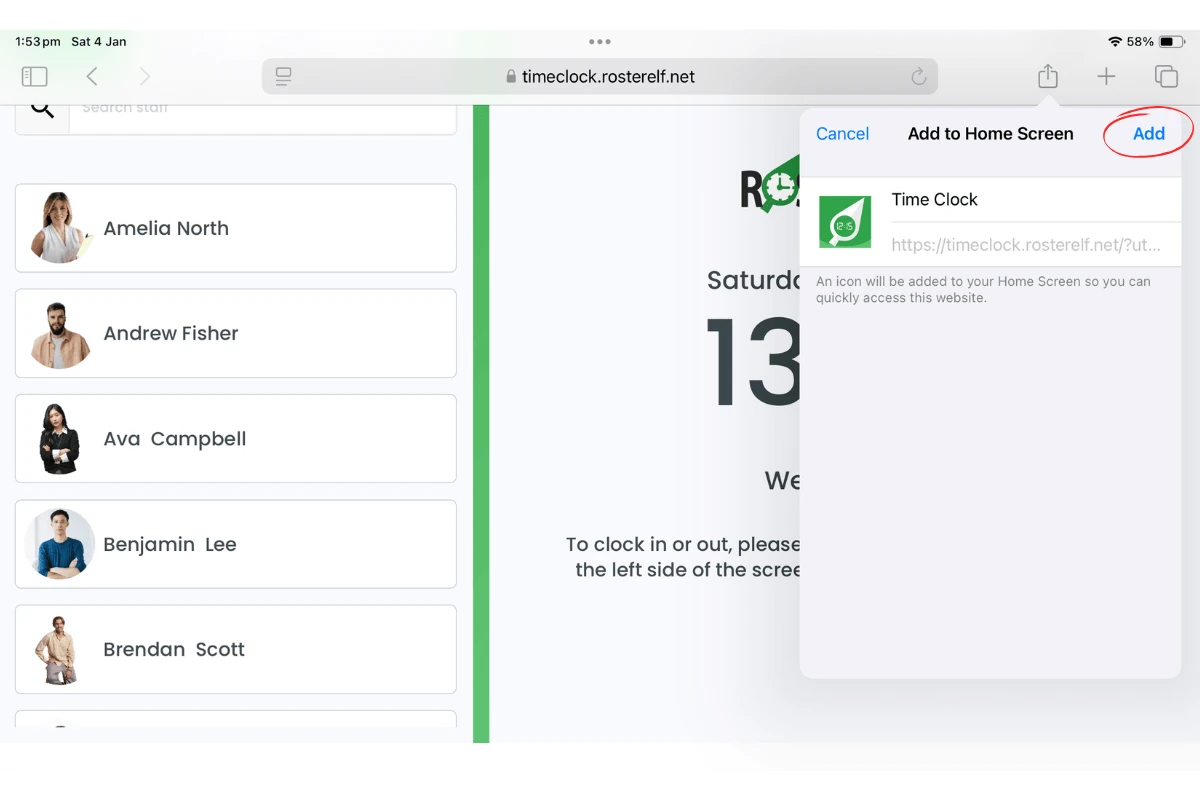Select Amelia North from the staff list
The image size is (1200, 800).
pyautogui.click(x=236, y=228)
